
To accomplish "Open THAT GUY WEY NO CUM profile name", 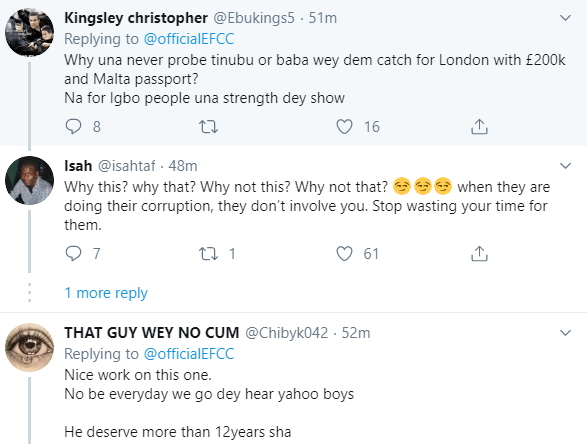I will point(152,332).
